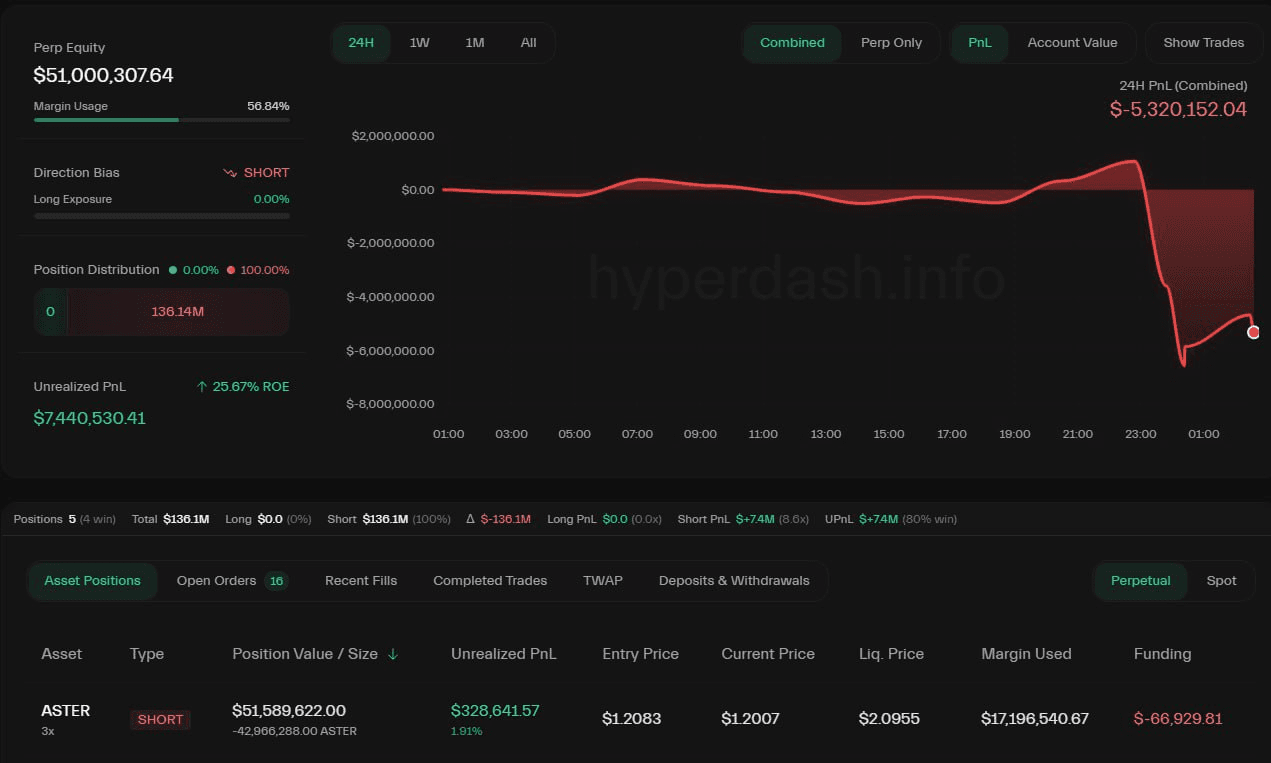Viewport: 1271px width, 763px height.
Task: Click the green long distribution dot
Action: [173, 270]
